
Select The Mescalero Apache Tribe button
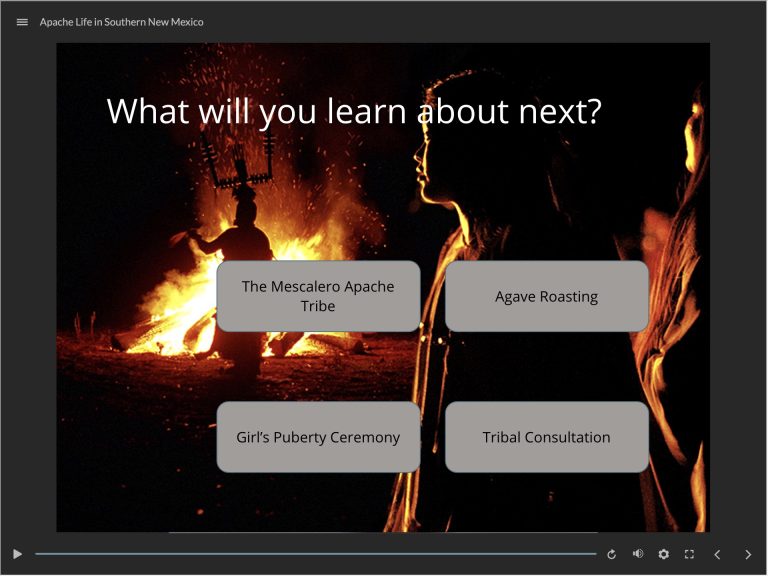click(318, 296)
